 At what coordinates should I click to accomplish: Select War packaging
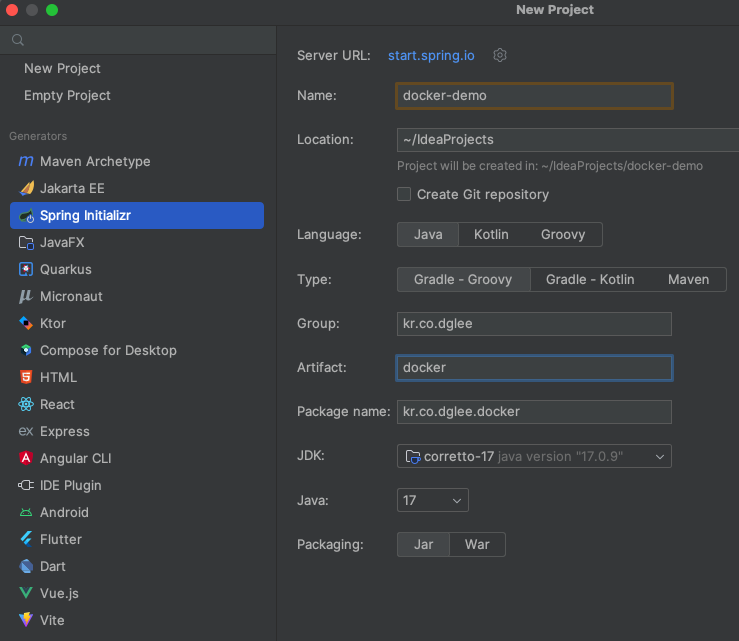point(477,544)
